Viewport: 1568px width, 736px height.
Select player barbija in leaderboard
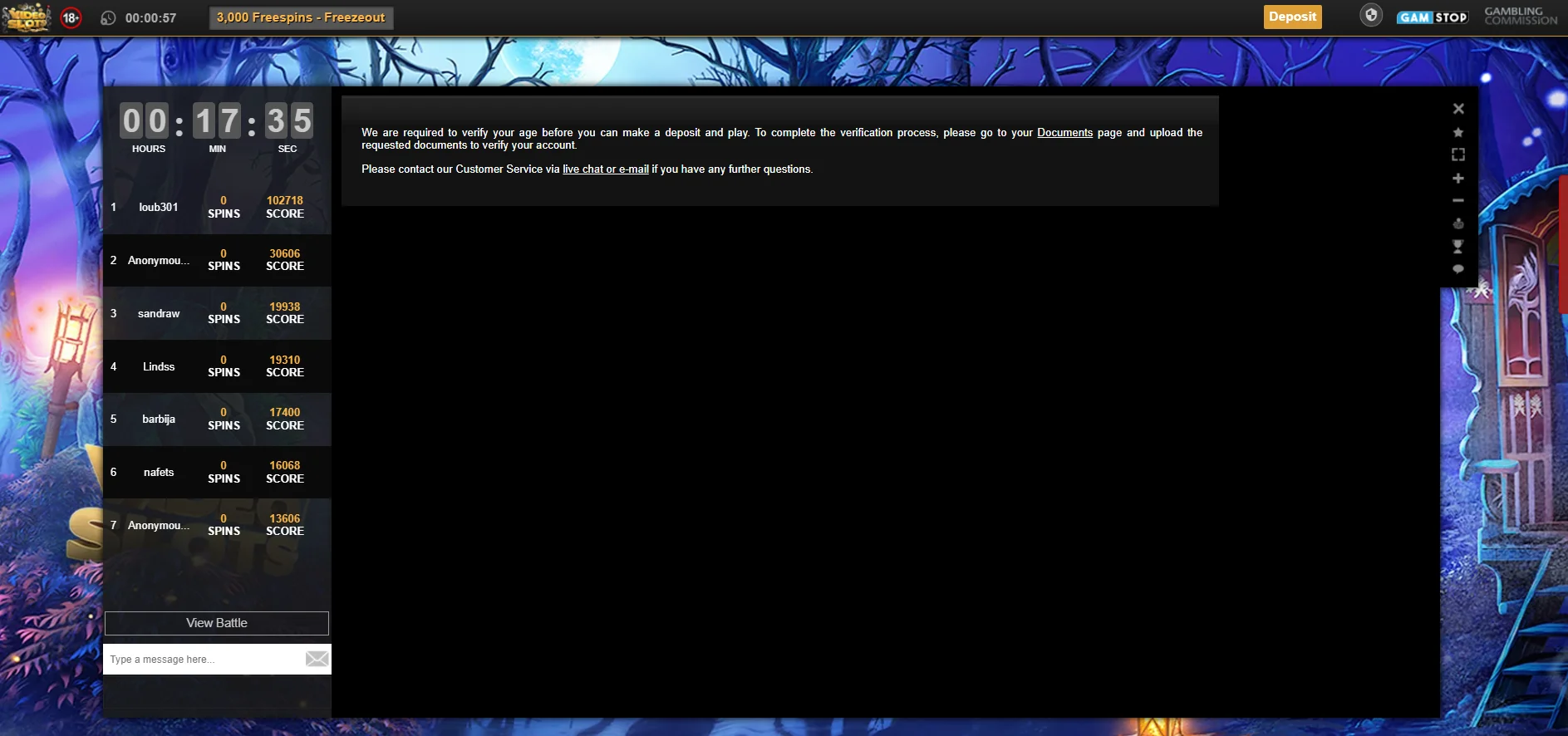coord(159,420)
